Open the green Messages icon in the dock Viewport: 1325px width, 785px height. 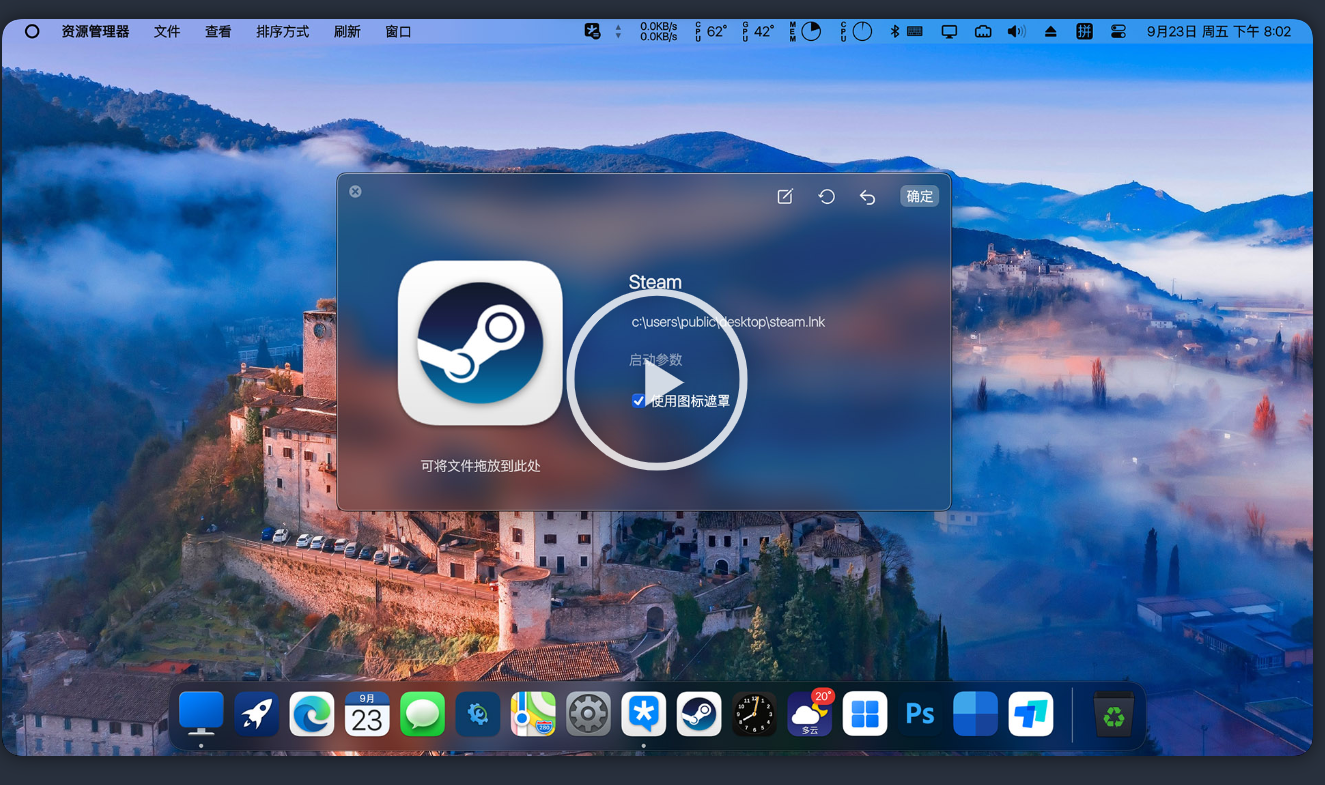pyautogui.click(x=422, y=715)
